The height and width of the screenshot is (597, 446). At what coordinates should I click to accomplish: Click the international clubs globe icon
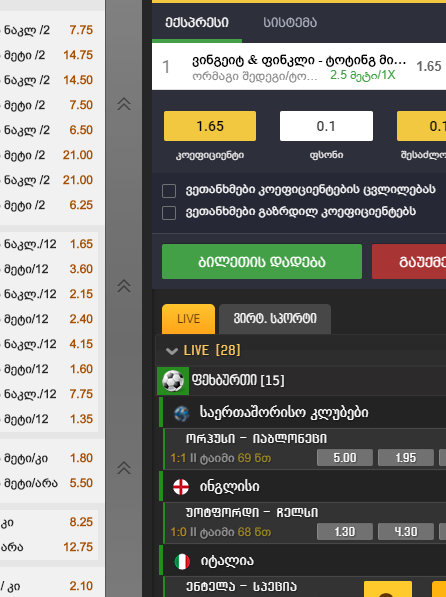(x=182, y=413)
